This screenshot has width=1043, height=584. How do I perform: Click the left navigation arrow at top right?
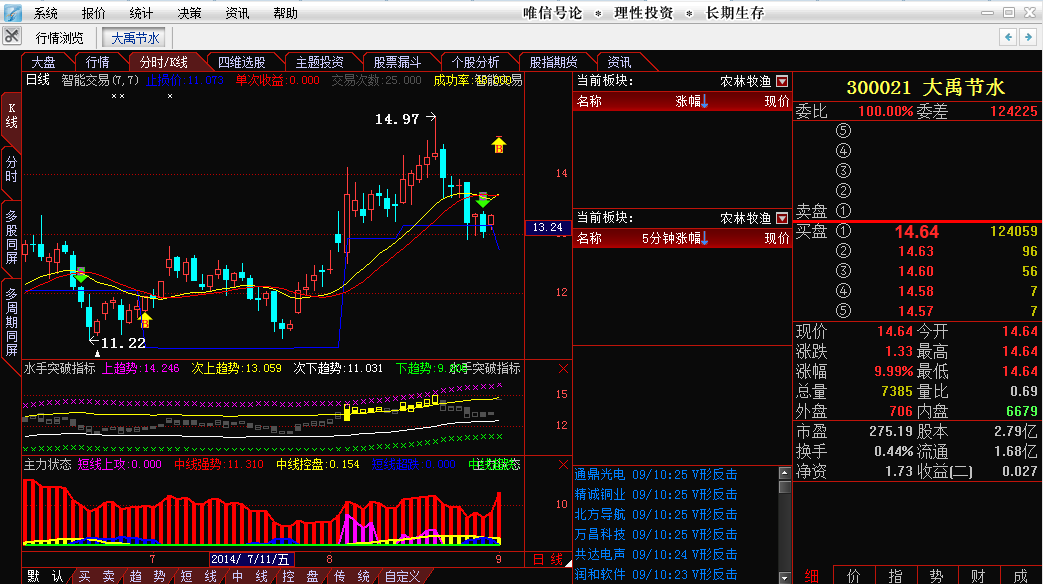(x=1007, y=37)
